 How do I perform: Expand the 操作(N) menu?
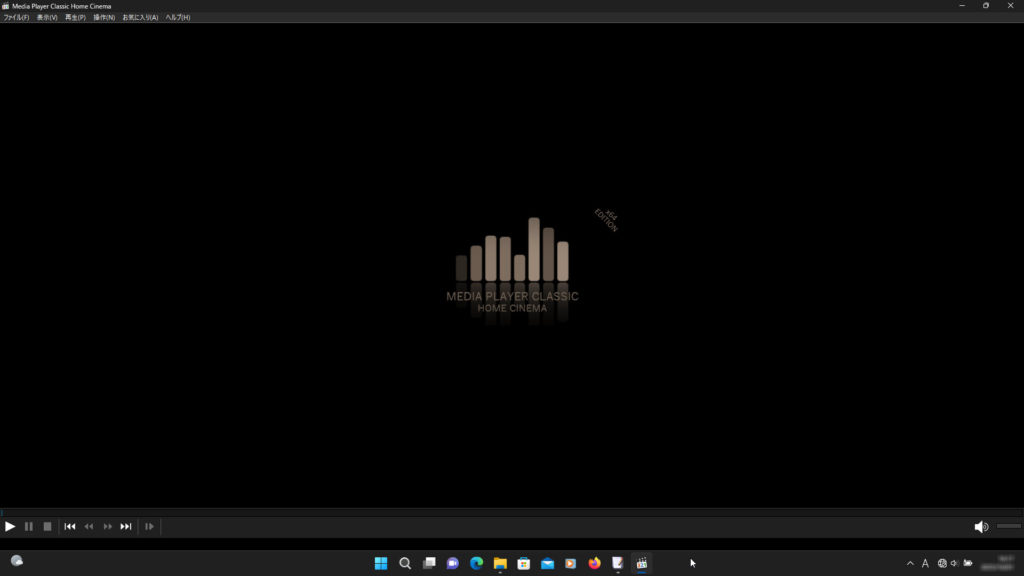[x=104, y=17]
